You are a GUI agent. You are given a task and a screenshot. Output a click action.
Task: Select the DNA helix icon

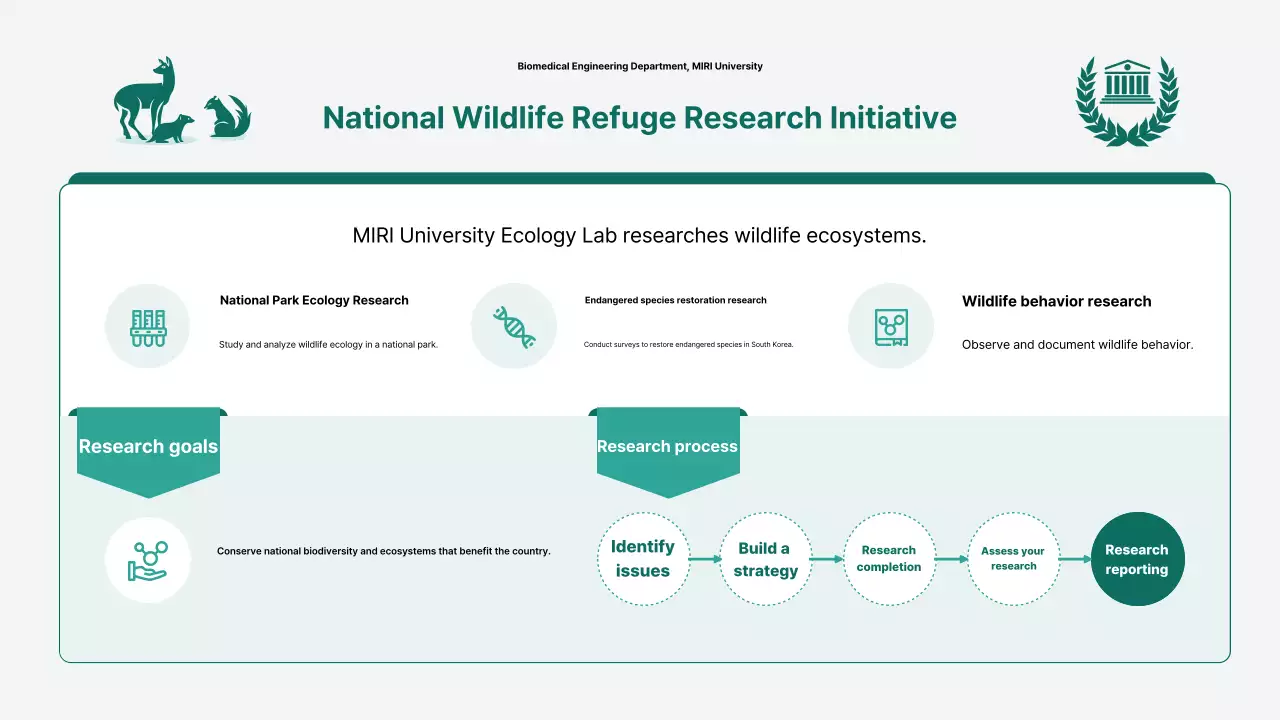(x=514, y=326)
